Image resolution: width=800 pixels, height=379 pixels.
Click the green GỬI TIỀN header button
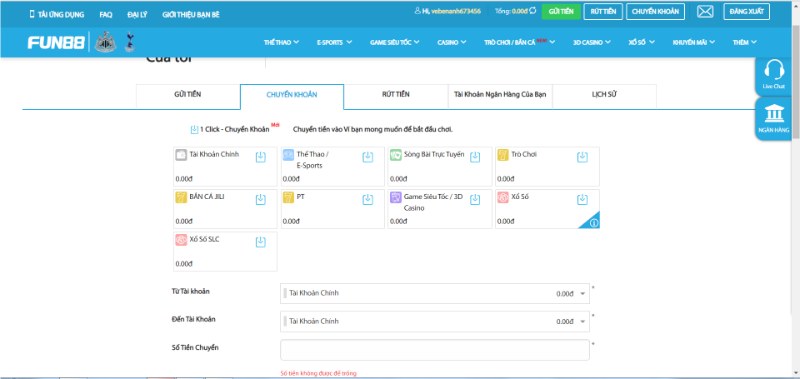[561, 11]
